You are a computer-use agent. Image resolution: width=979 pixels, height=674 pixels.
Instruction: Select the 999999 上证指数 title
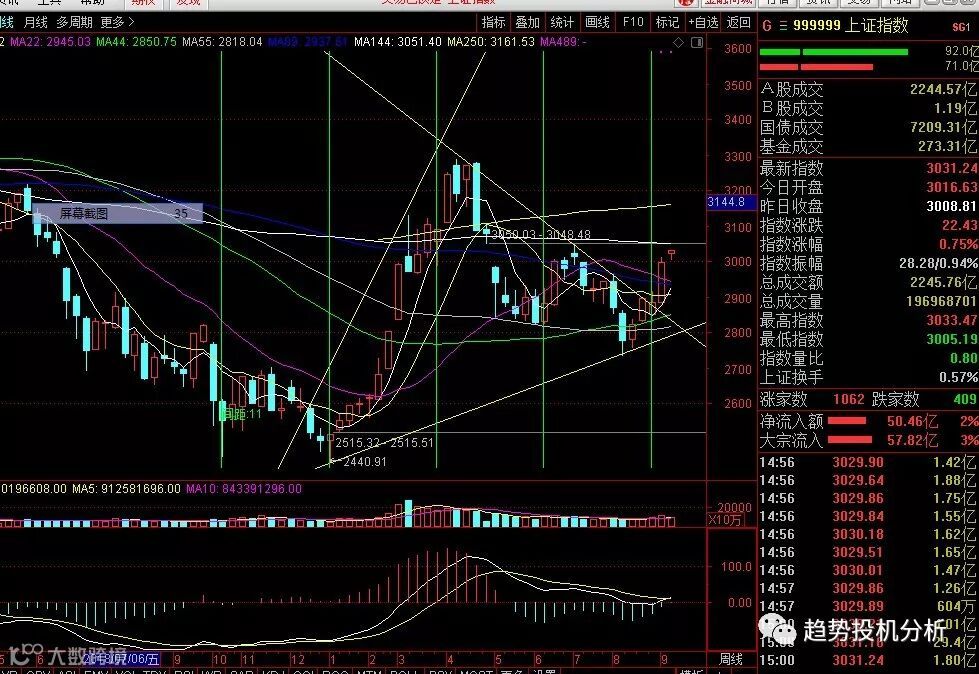point(850,26)
